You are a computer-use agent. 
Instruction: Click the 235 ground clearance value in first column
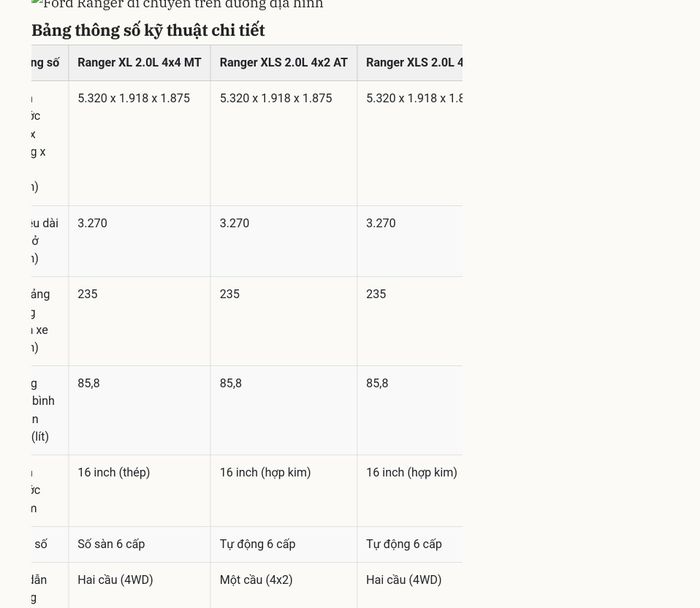88,294
